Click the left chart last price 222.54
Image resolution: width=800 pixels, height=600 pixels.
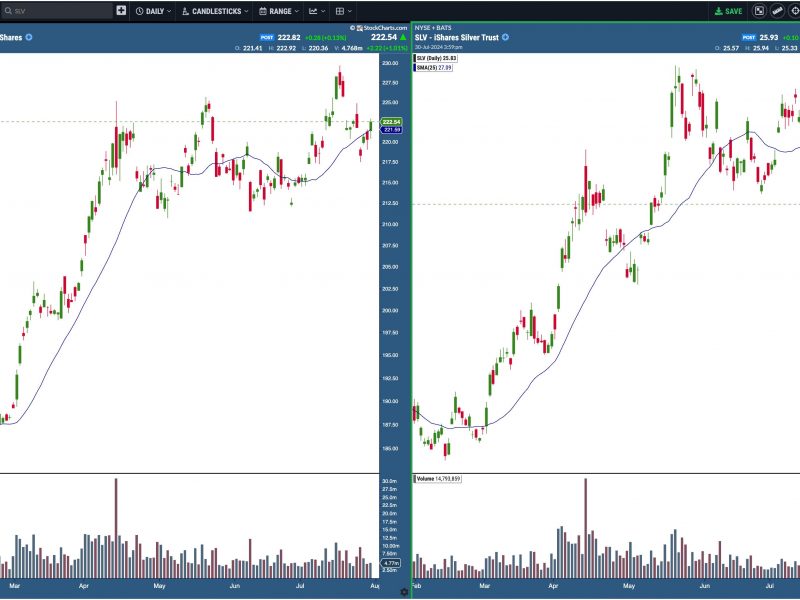384,37
